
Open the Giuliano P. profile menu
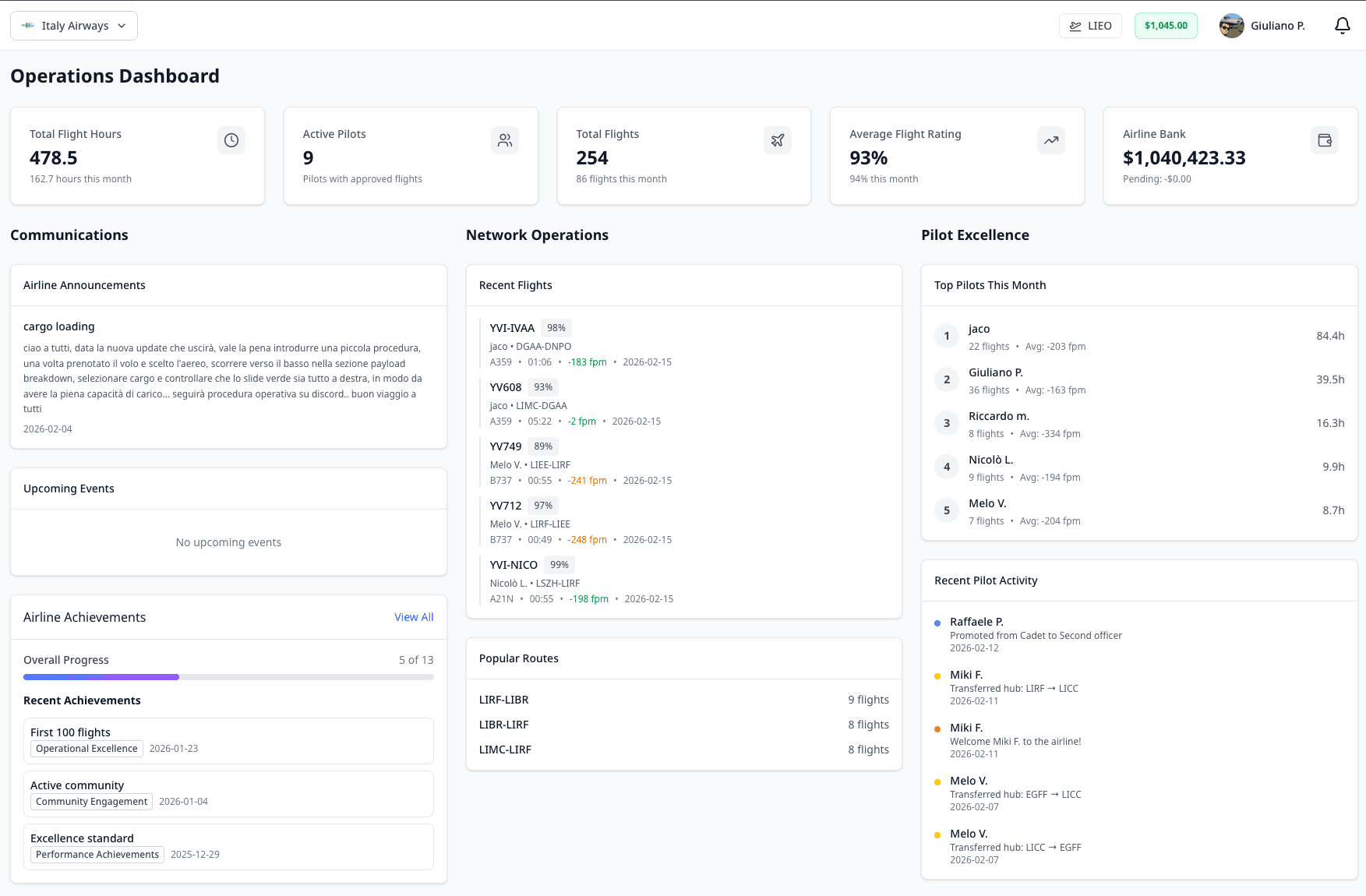pyautogui.click(x=1262, y=26)
